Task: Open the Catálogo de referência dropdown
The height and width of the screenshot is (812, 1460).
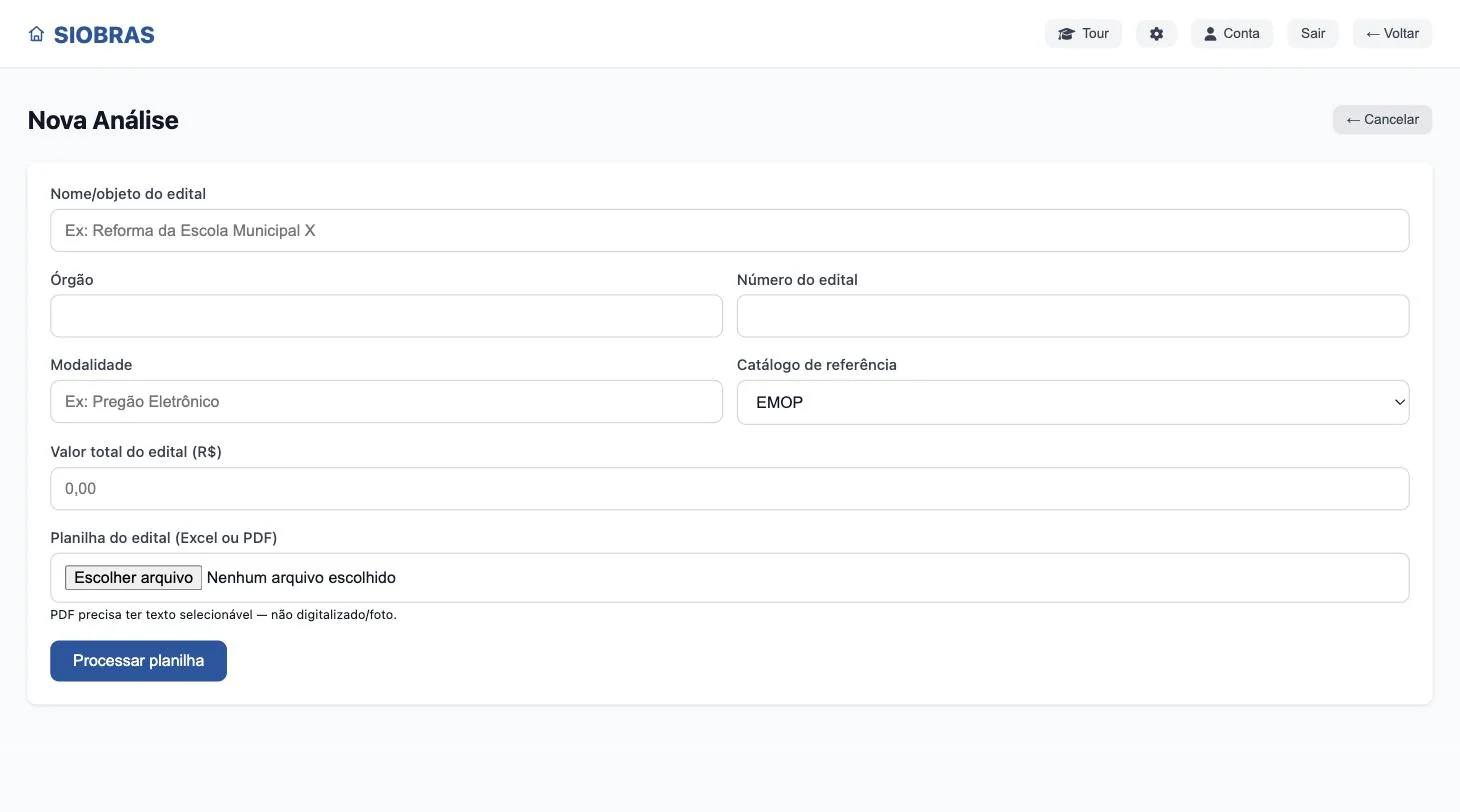Action: click(1073, 402)
